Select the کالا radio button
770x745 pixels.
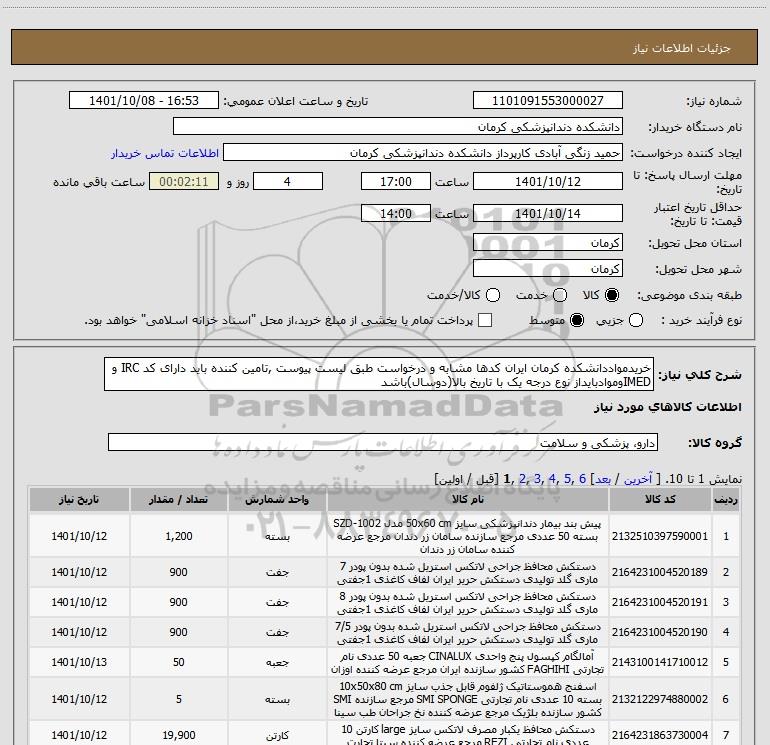coord(612,295)
